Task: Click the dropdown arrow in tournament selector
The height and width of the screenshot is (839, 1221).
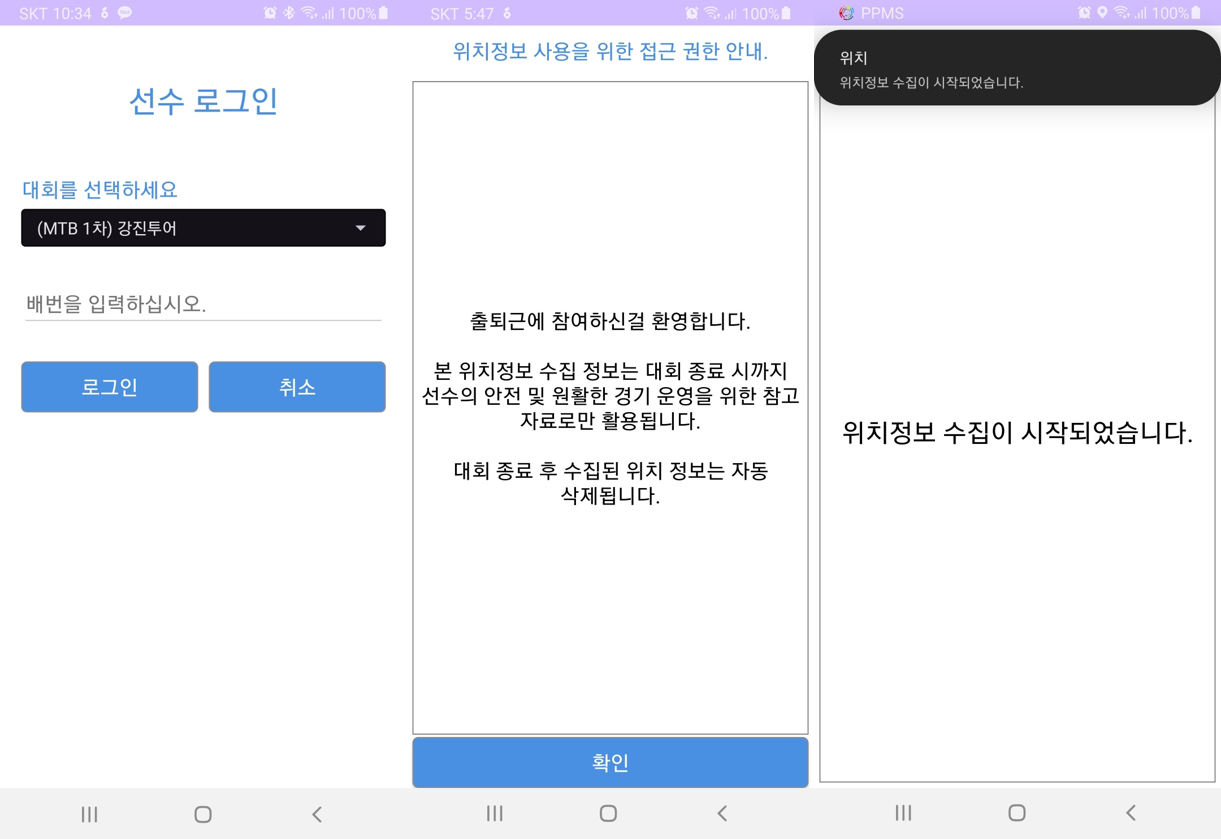Action: pyautogui.click(x=361, y=228)
